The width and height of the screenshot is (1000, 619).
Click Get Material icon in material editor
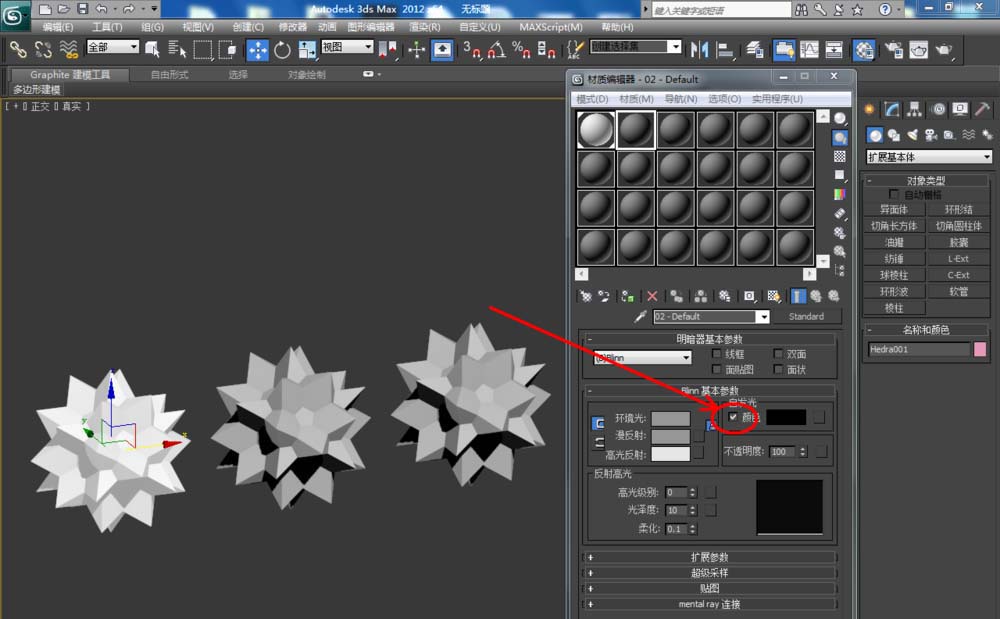[x=585, y=296]
